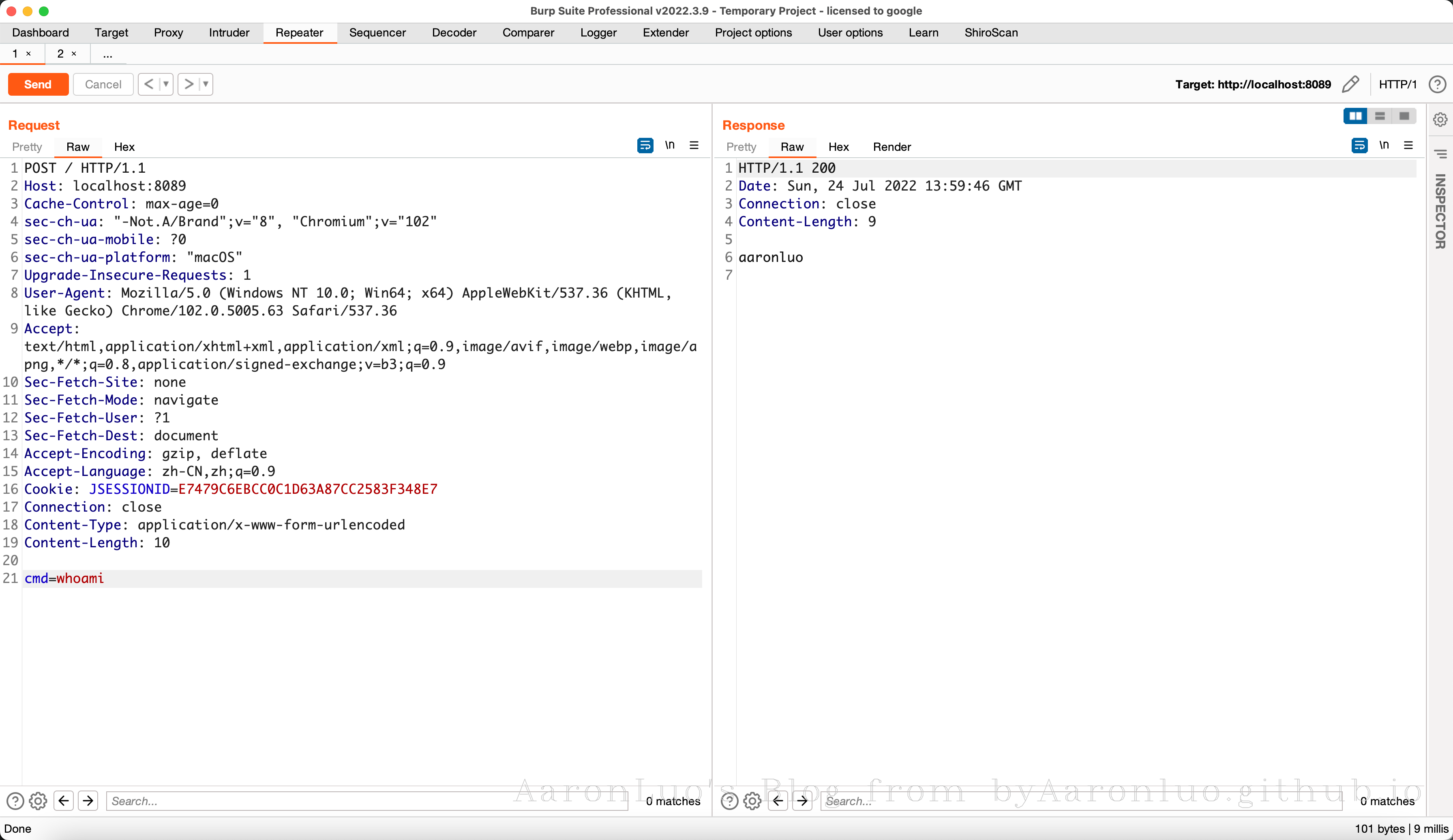Toggle word wrap in Response panel
The height and width of the screenshot is (840, 1453).
coord(1360,145)
